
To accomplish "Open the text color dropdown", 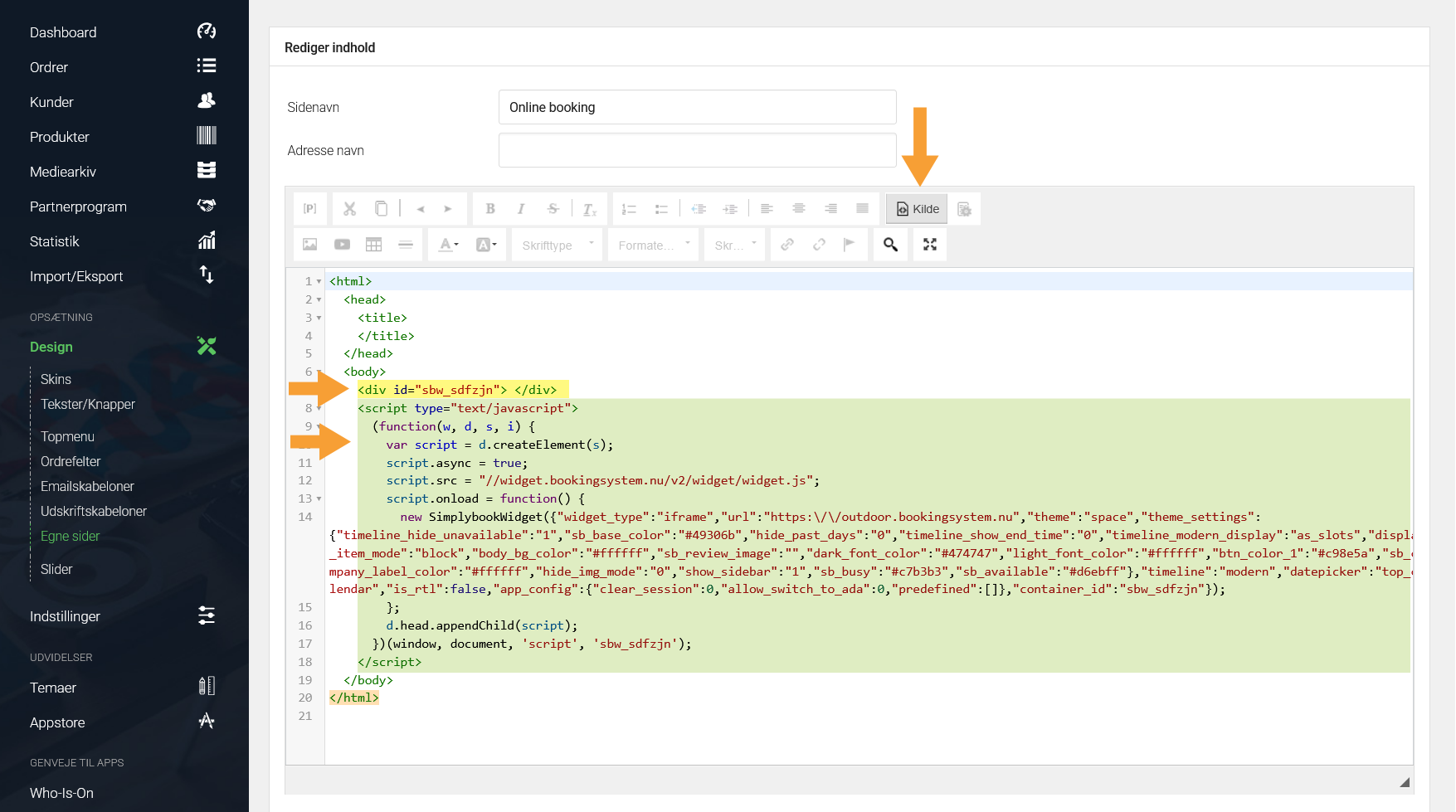I will (448, 245).
